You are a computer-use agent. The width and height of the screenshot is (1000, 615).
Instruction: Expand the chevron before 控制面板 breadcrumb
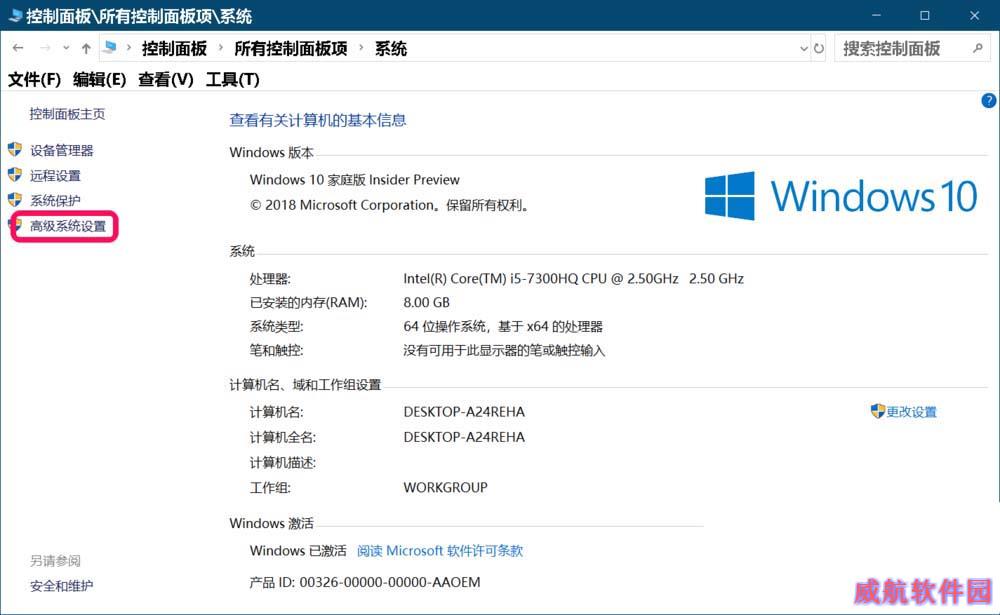coord(129,48)
